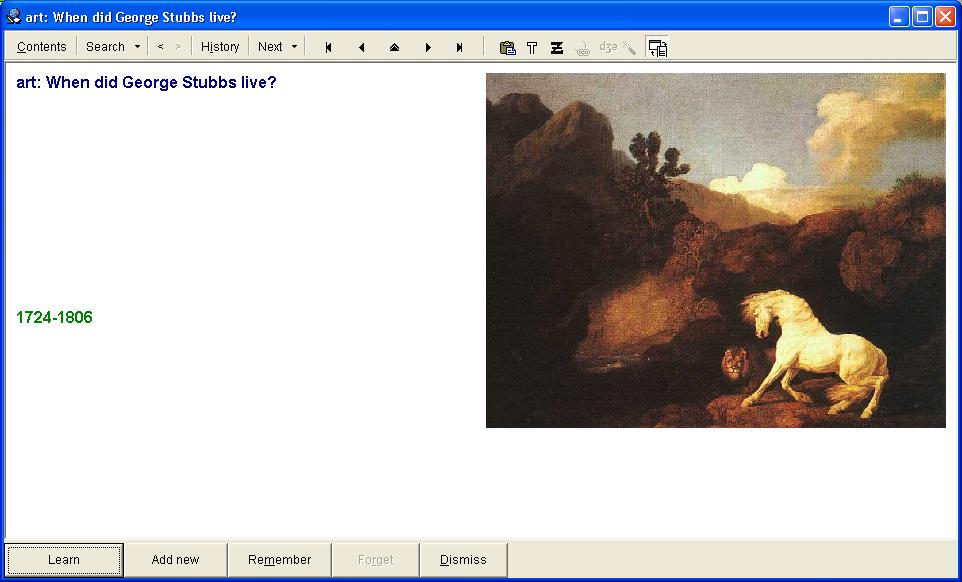Expand the Next dropdown arrow

(x=294, y=47)
